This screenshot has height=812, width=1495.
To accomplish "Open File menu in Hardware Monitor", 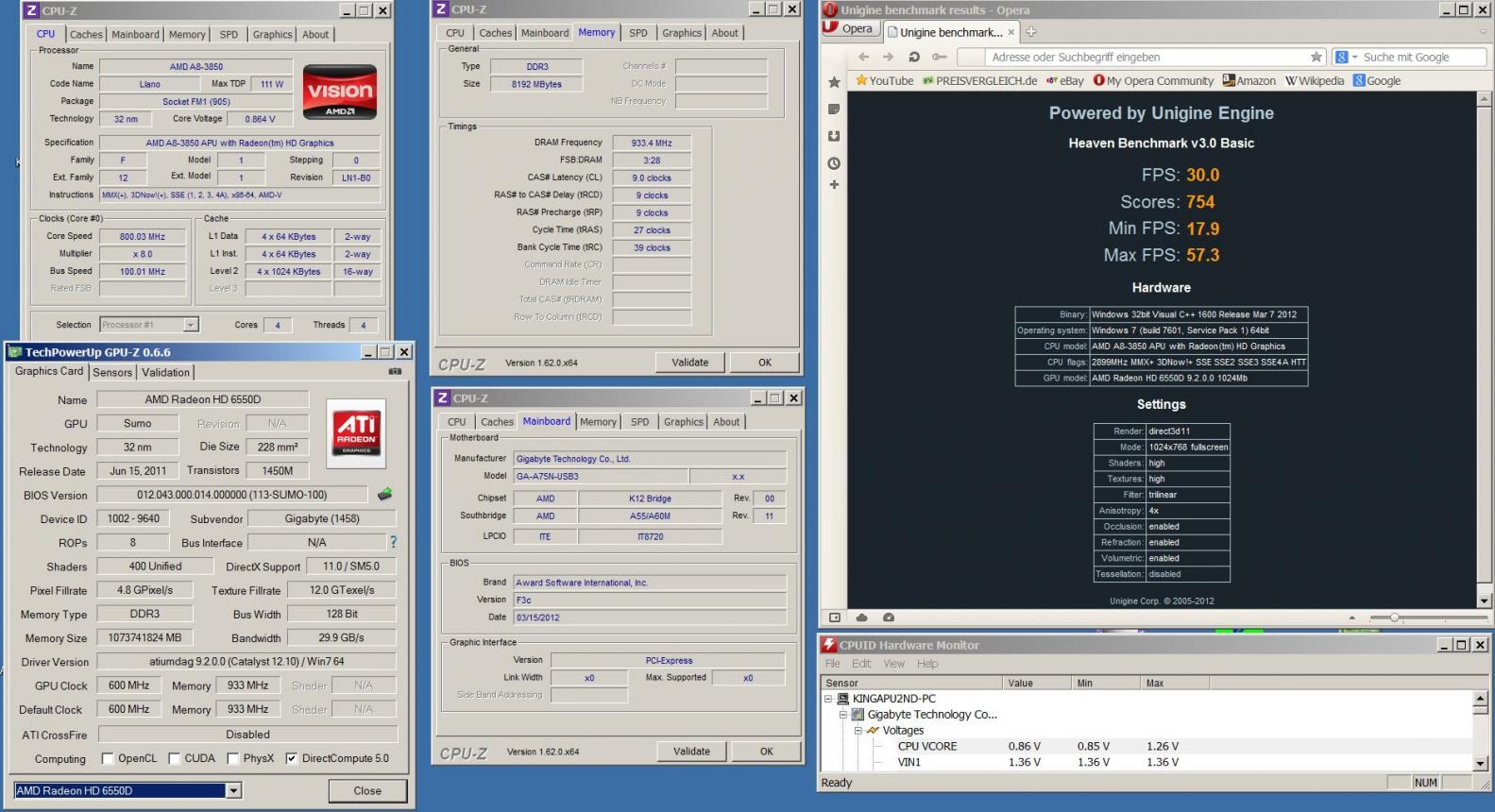I will pos(833,664).
